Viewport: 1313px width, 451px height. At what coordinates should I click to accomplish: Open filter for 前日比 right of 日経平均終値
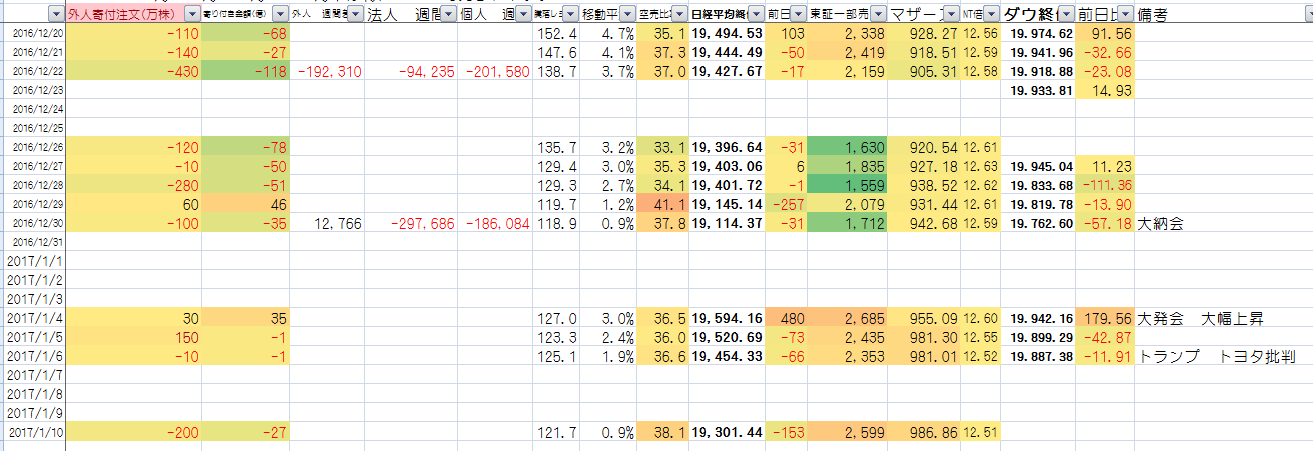(x=798, y=15)
